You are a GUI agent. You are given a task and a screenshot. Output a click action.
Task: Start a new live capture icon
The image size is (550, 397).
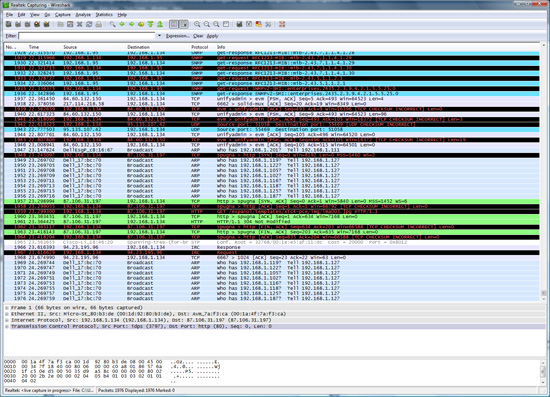(x=28, y=24)
